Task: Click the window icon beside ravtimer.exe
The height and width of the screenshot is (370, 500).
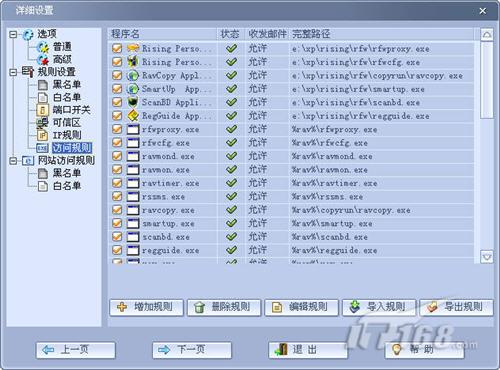Action: [133, 183]
